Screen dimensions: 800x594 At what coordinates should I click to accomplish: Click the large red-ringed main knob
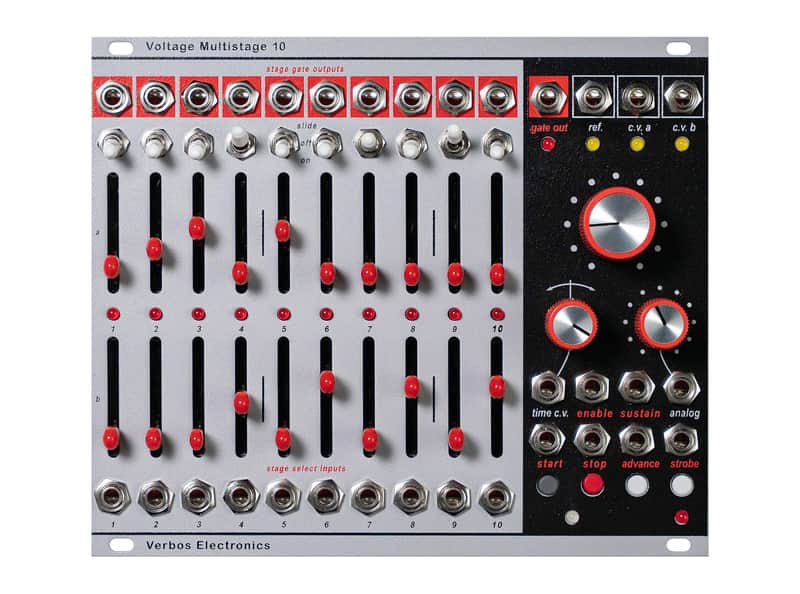point(618,224)
